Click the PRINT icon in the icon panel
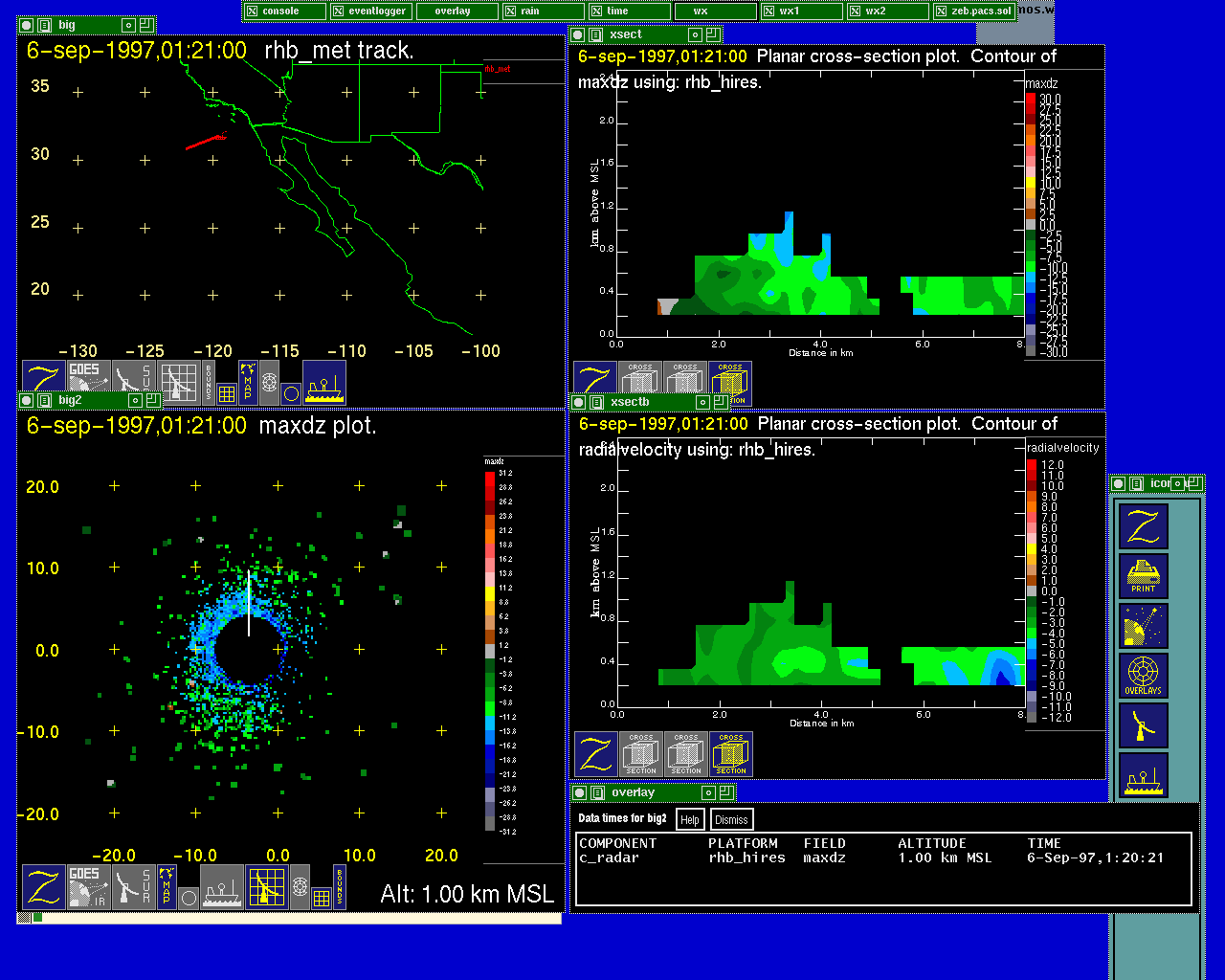The image size is (1225, 980). pos(1143,575)
